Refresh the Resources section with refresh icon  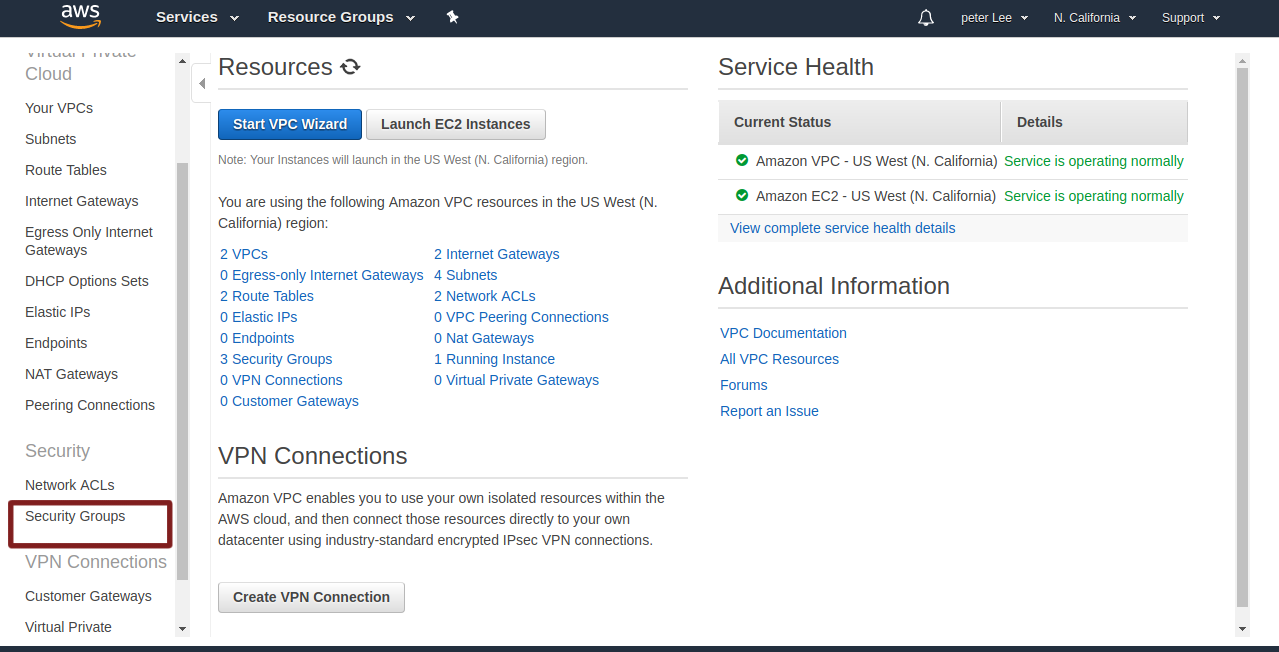coord(350,67)
